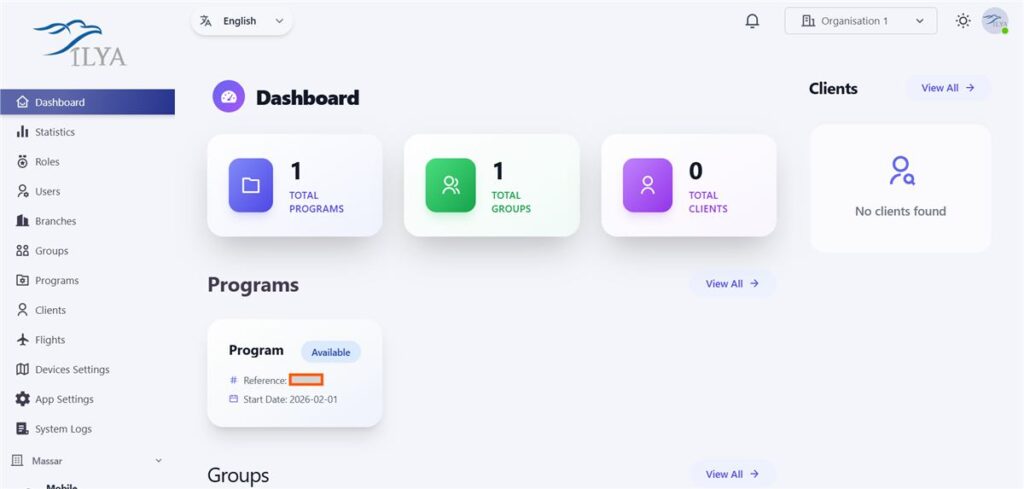Click View All next to Clients

[948, 88]
